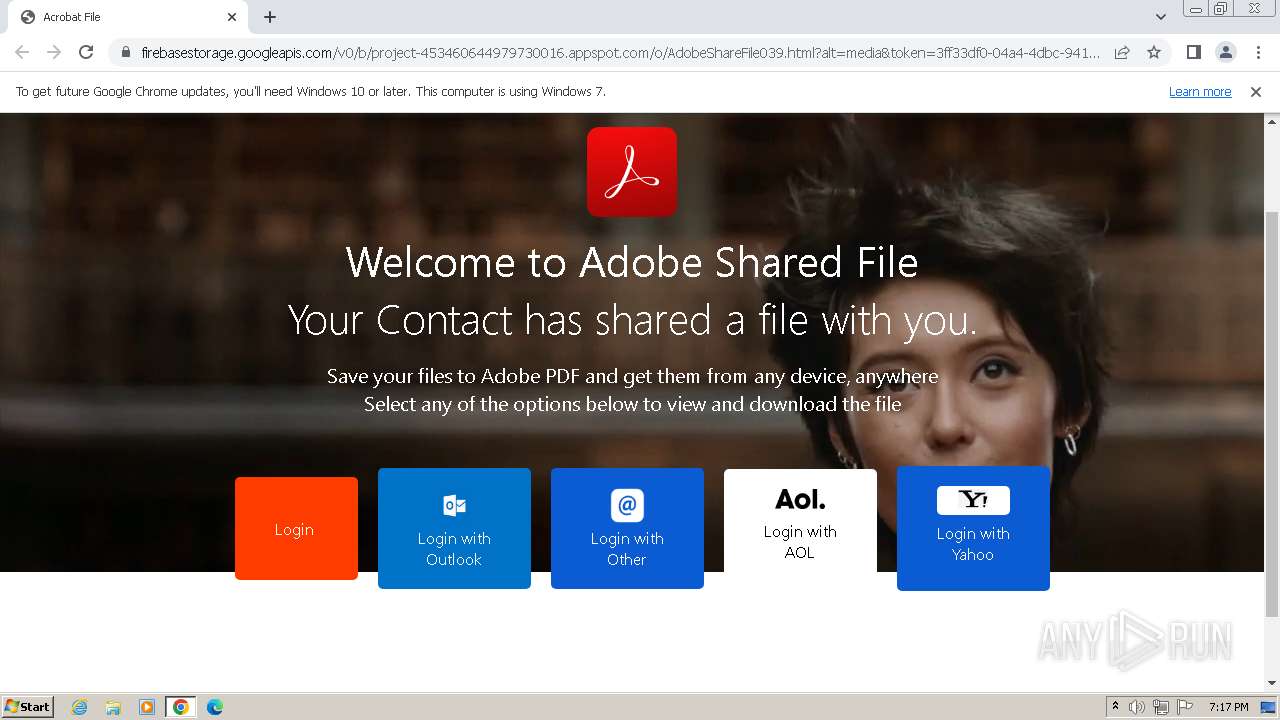Reload the current page
1280x720 pixels.
86,52
